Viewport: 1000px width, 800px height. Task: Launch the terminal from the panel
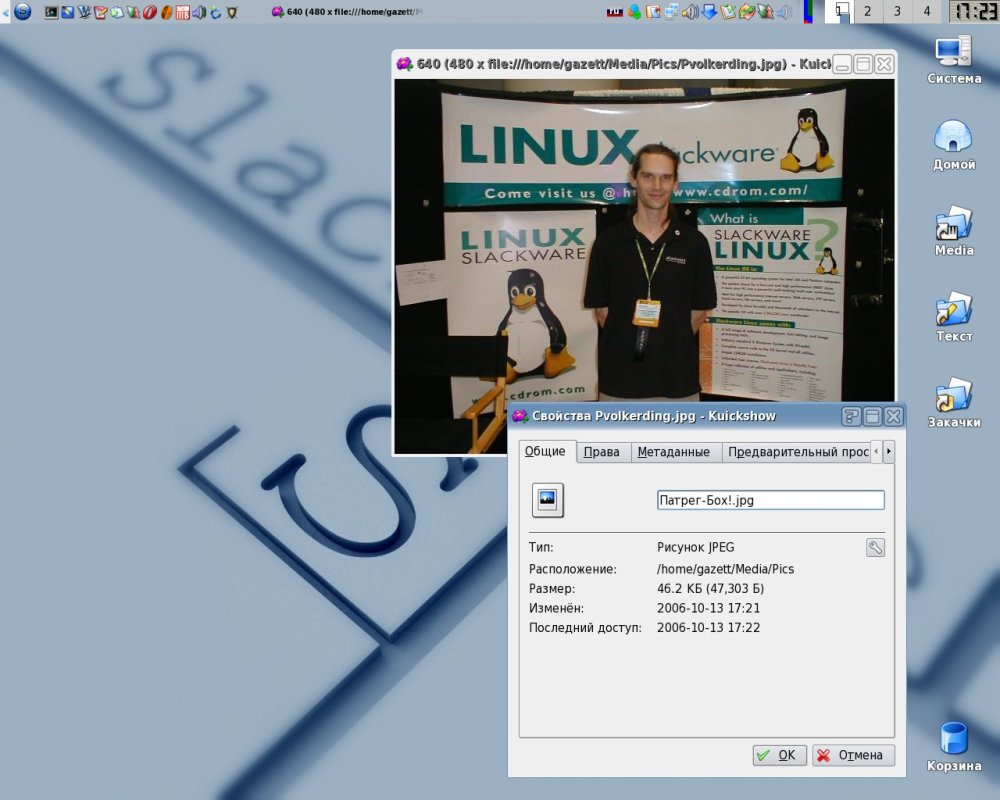click(52, 12)
